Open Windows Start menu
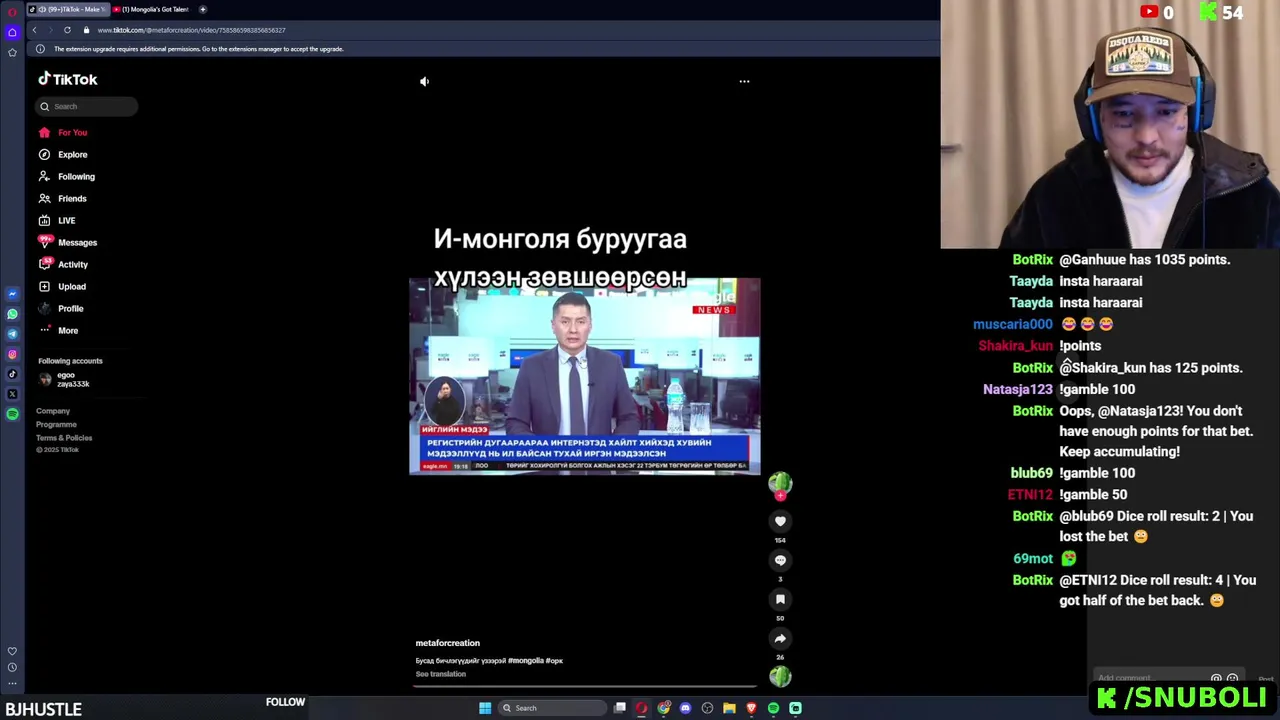 (485, 708)
